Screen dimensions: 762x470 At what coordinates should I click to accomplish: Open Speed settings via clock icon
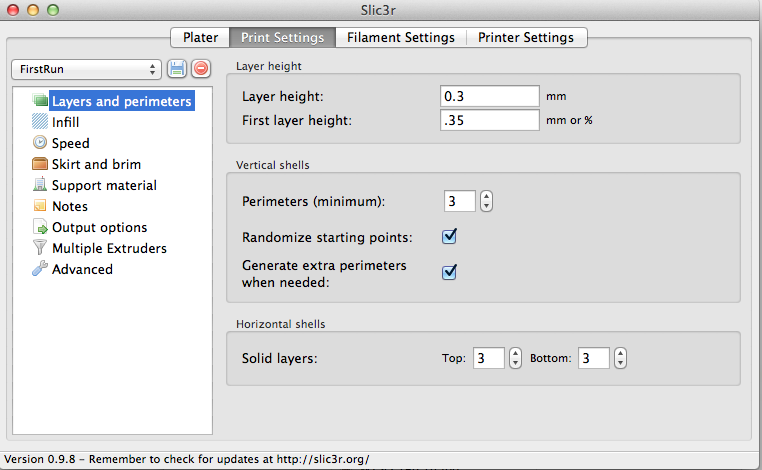click(40, 143)
